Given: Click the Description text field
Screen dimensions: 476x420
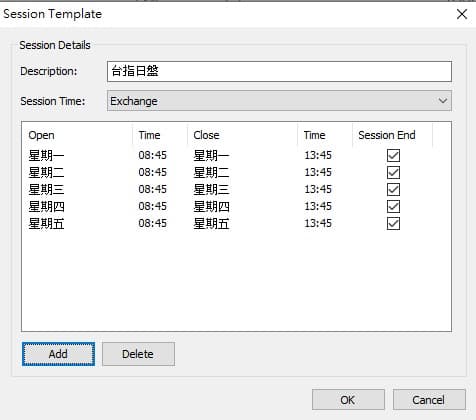Looking at the screenshot, I should click(279, 71).
